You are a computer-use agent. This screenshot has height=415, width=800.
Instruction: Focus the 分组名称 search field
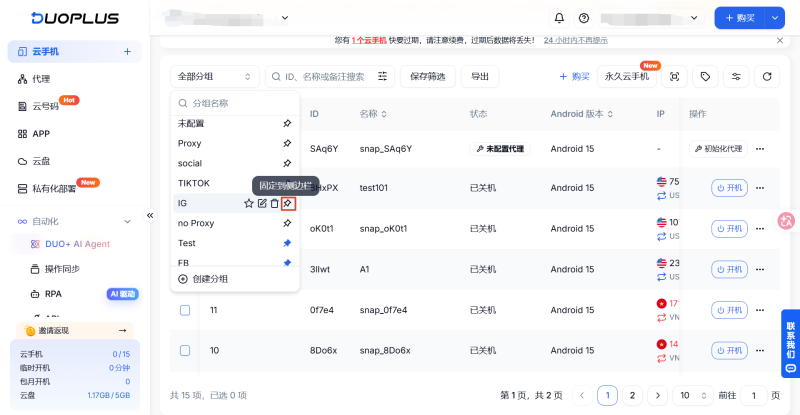[x=235, y=104]
